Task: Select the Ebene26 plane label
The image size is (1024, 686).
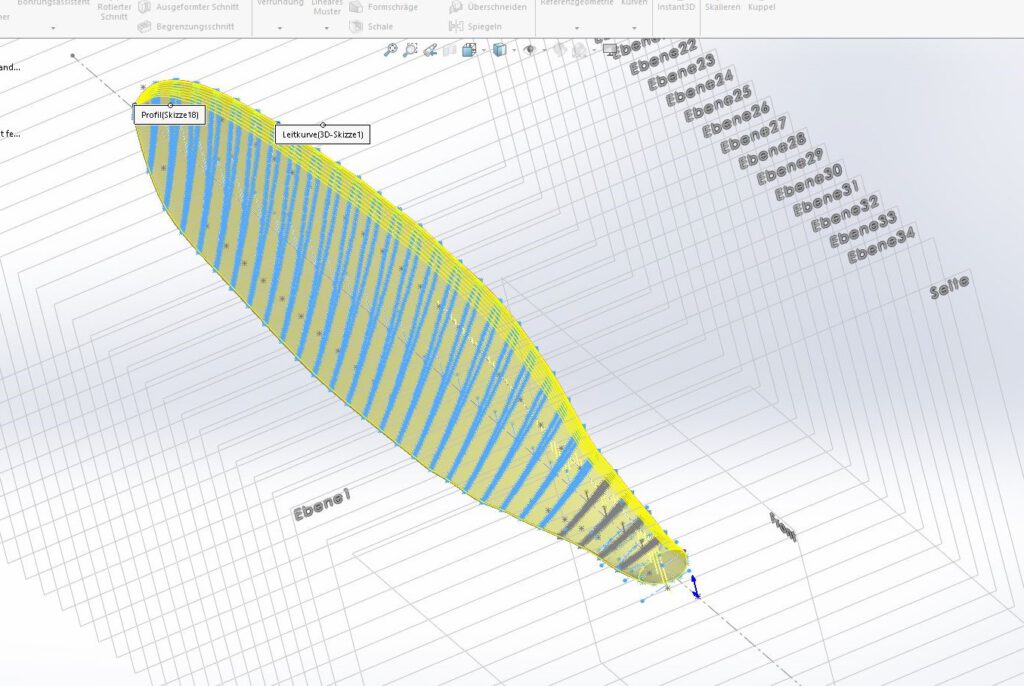Action: [736, 120]
